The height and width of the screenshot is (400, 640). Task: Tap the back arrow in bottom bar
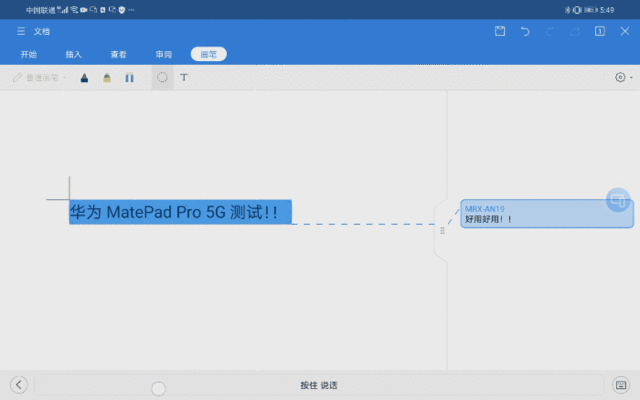coord(19,384)
